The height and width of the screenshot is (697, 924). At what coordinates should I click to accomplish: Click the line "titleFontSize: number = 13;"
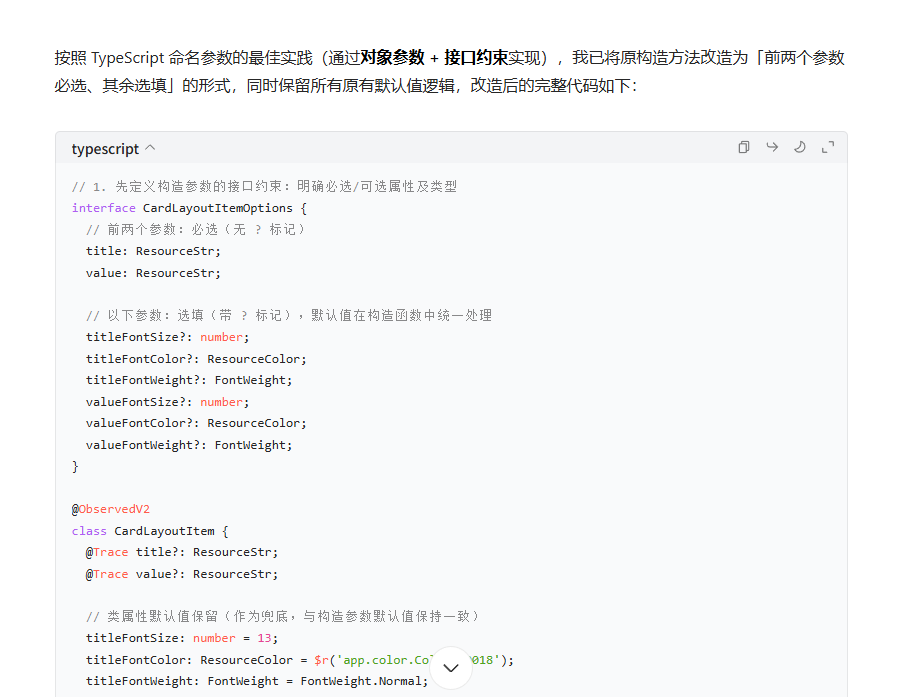(182, 638)
